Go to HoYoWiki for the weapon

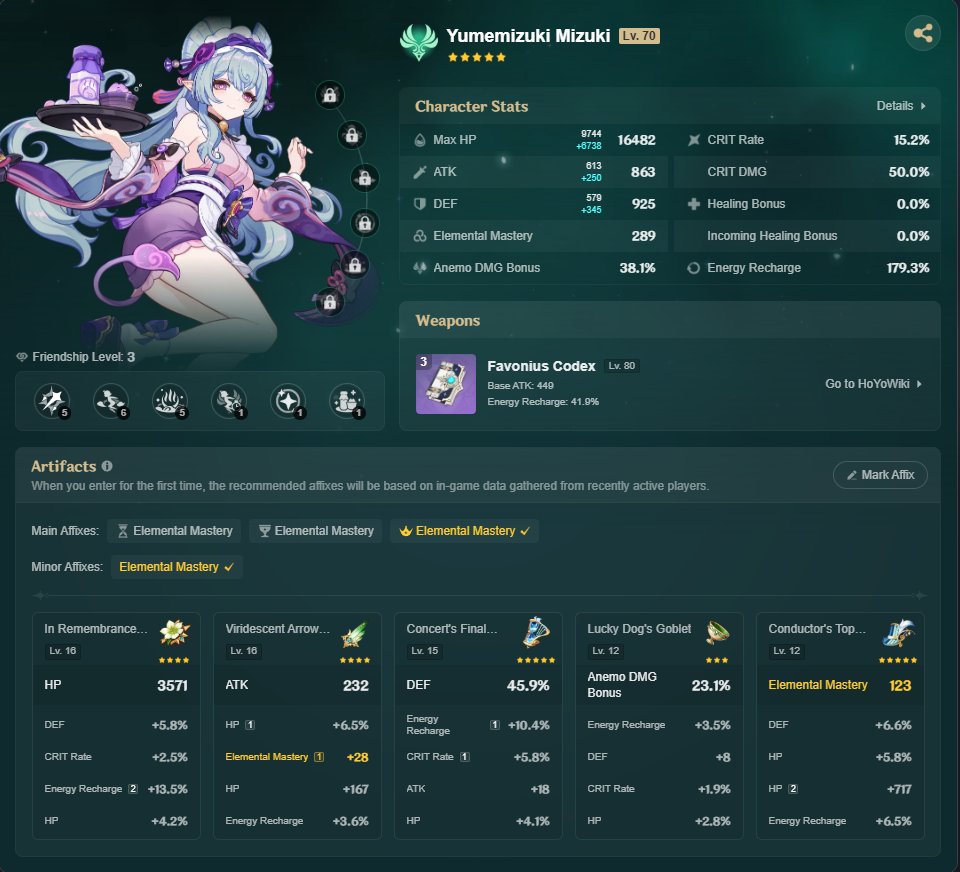(x=874, y=384)
